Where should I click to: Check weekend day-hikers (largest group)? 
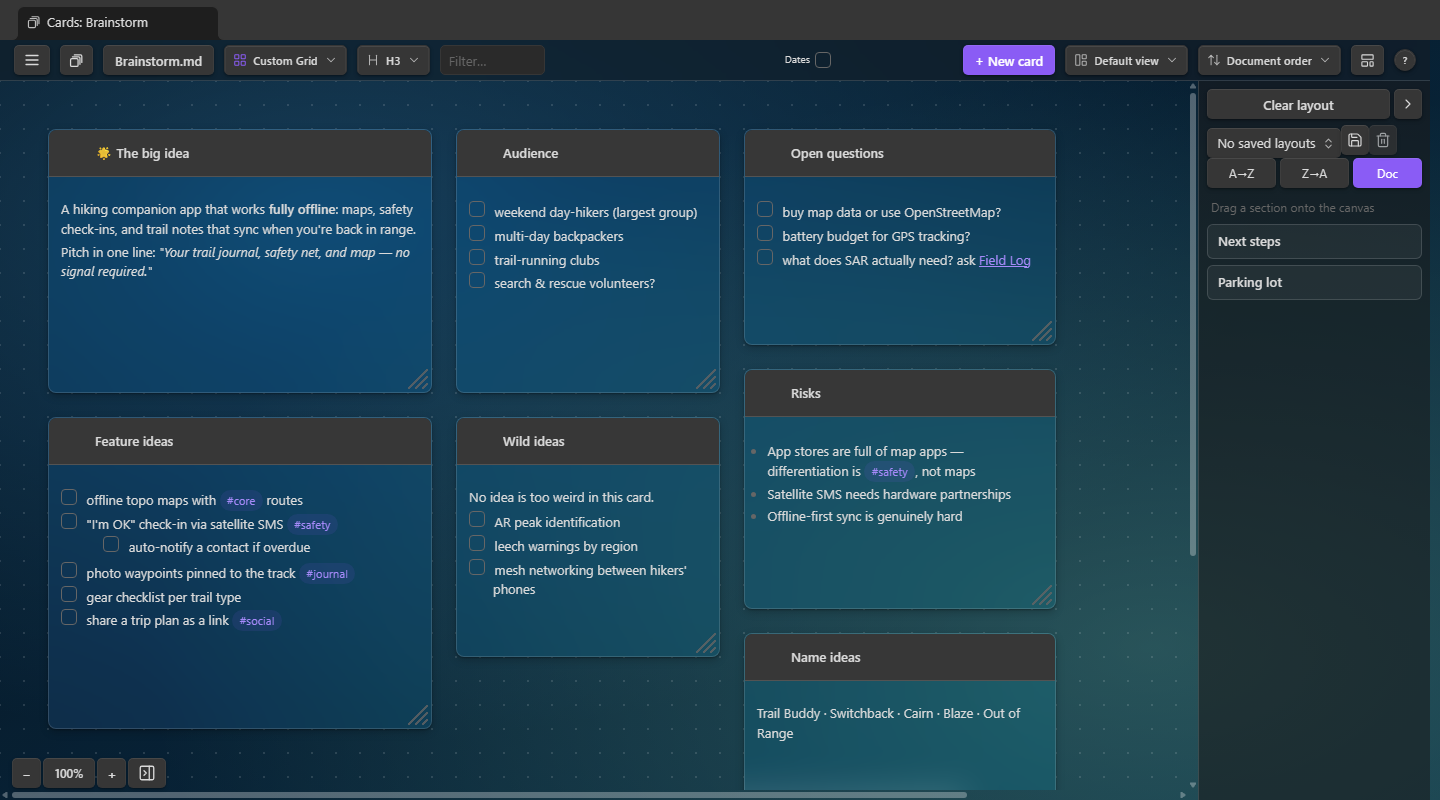point(477,209)
